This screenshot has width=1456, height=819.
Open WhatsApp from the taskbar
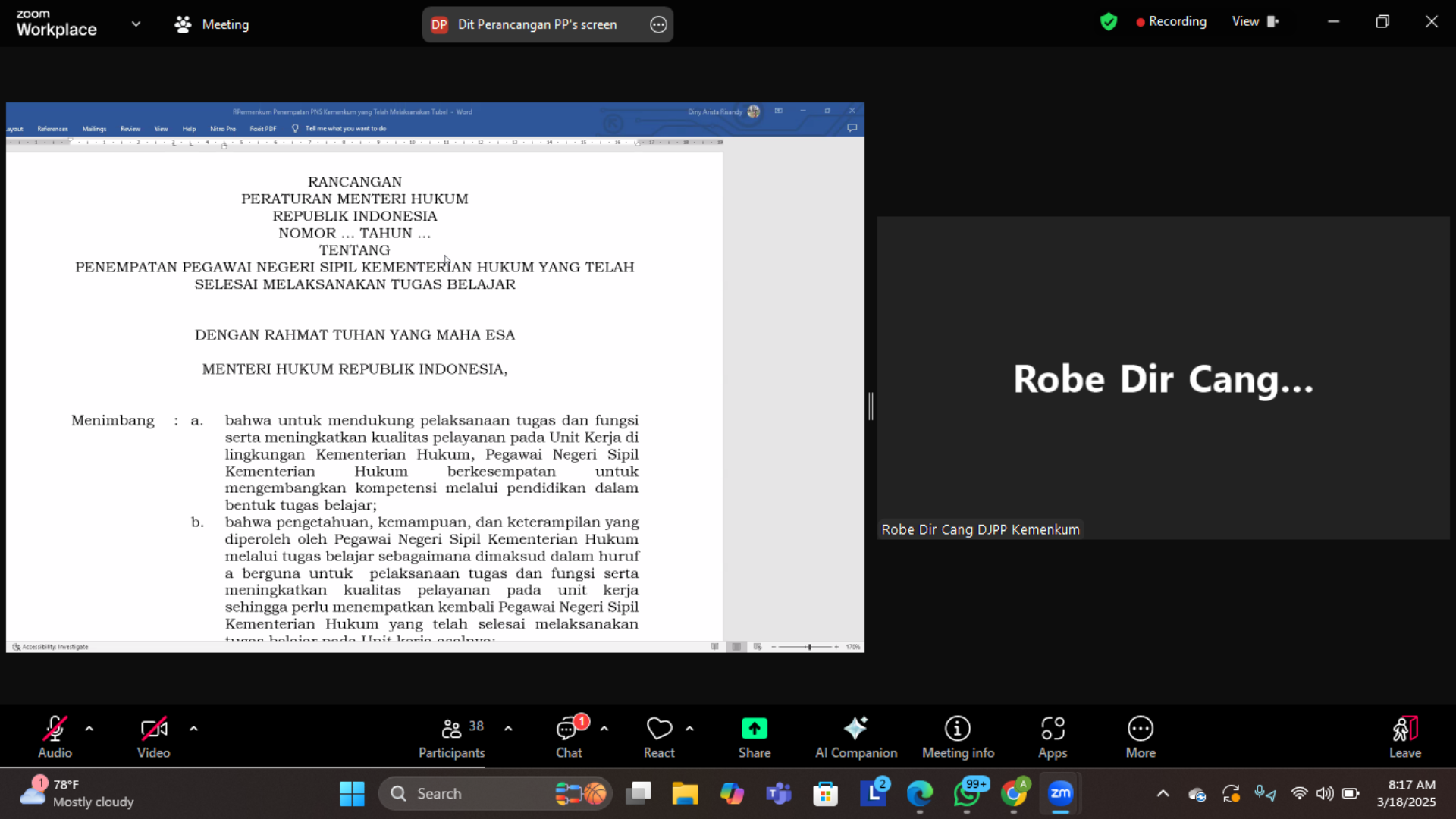pos(967,793)
